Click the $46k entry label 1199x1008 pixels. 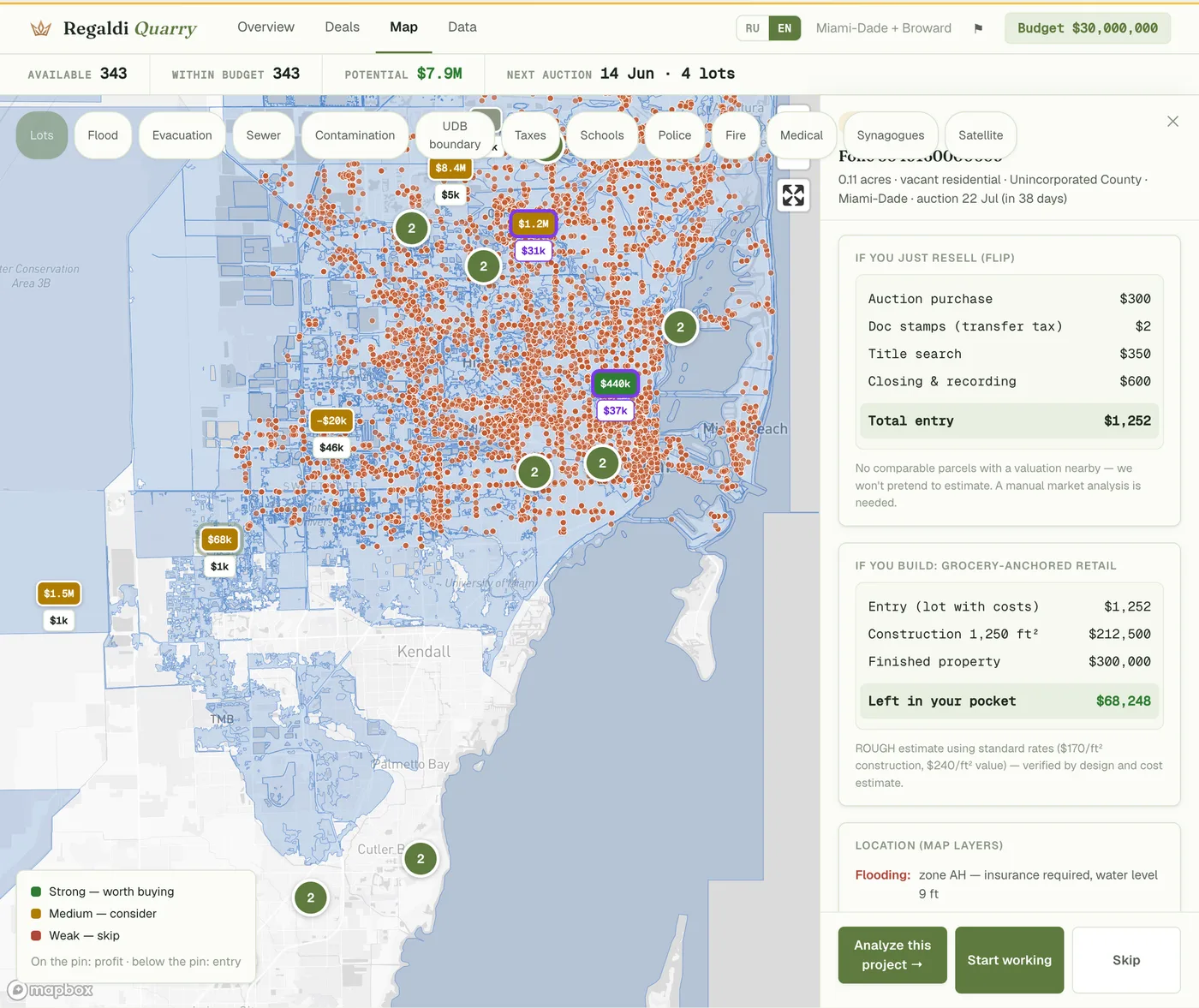(331, 447)
